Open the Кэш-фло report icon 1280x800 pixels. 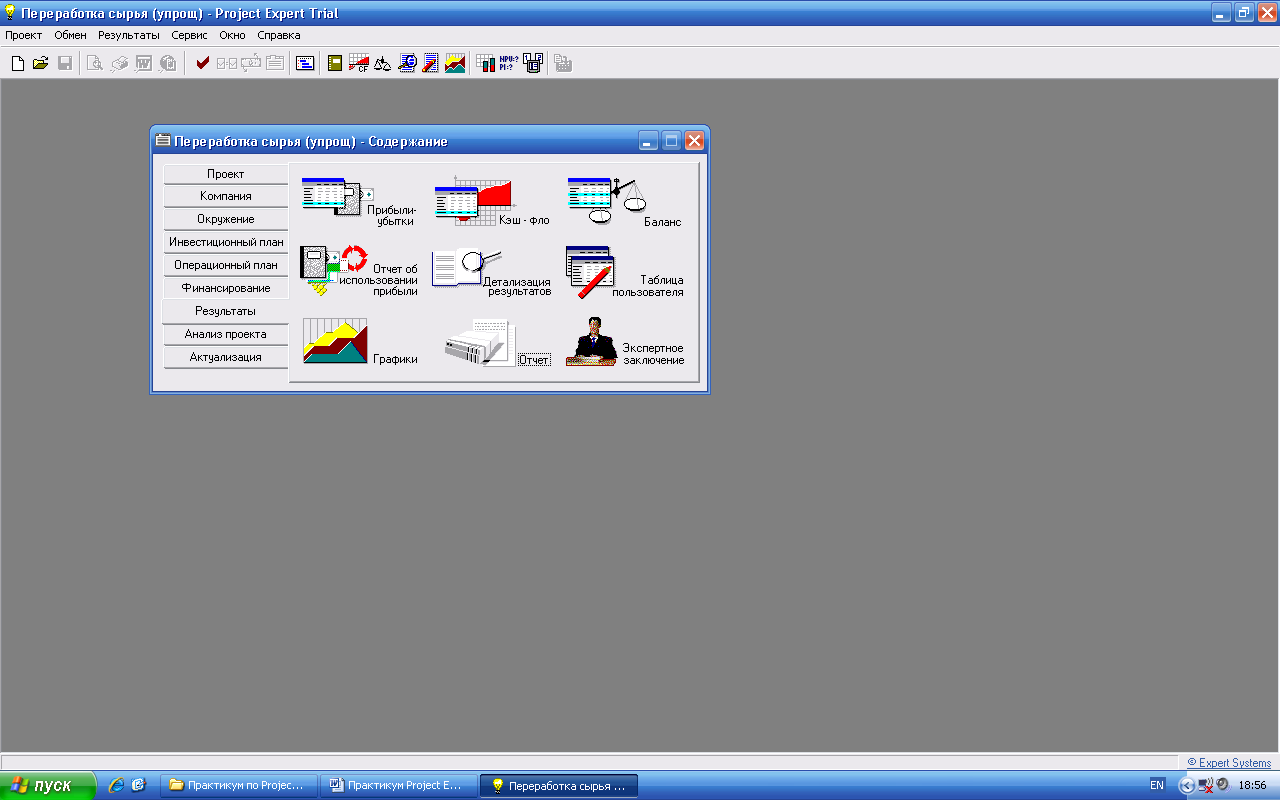[x=491, y=200]
